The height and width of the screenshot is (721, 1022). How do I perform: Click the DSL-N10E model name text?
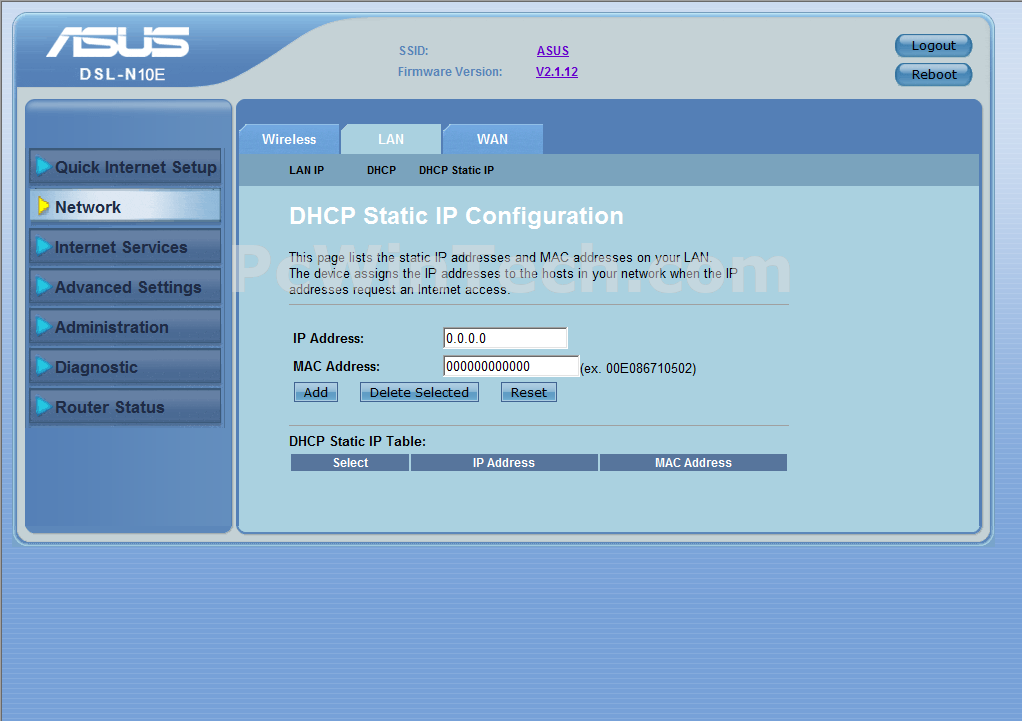pos(123,74)
